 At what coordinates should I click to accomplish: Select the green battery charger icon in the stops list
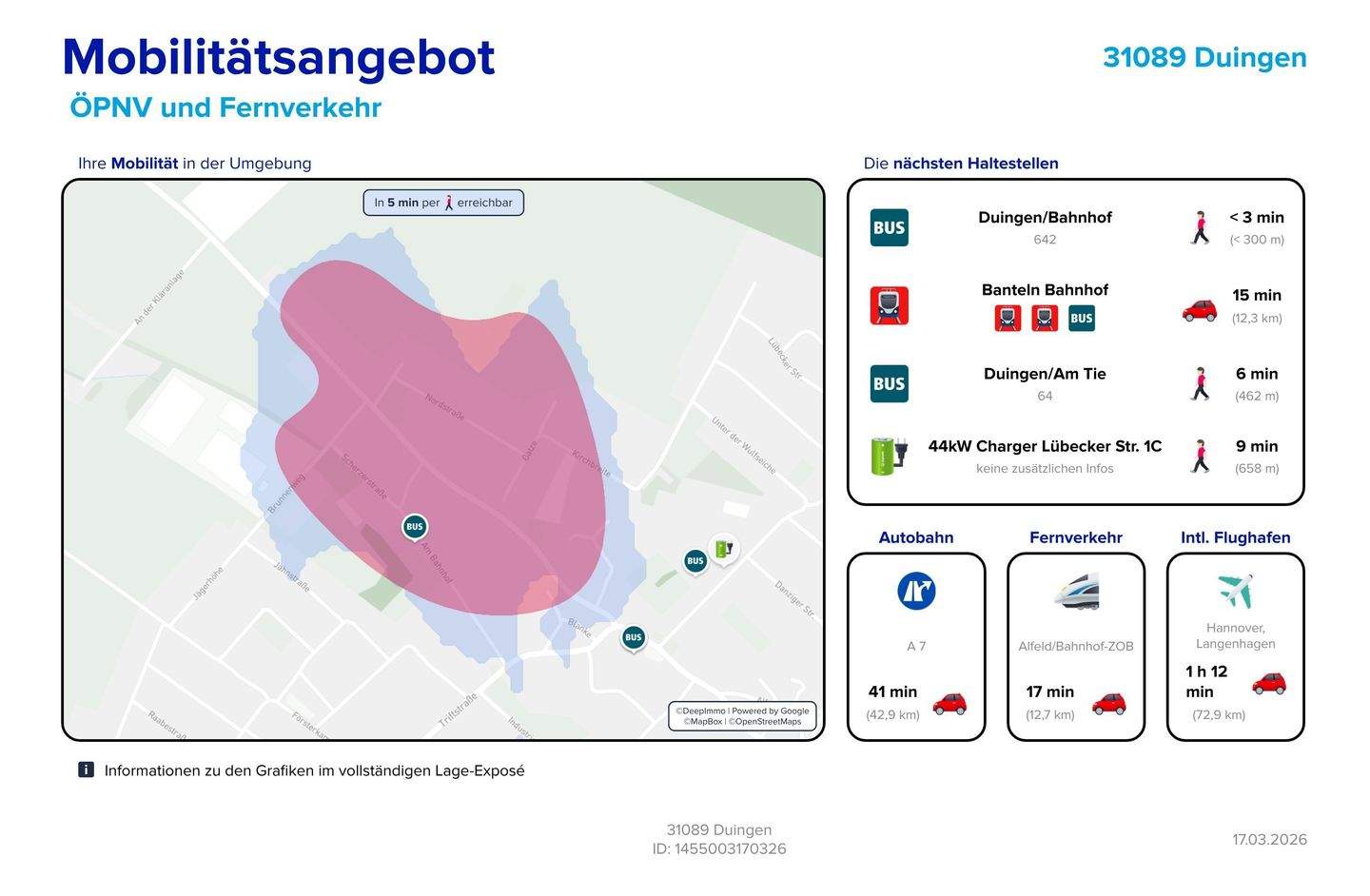coord(889,456)
